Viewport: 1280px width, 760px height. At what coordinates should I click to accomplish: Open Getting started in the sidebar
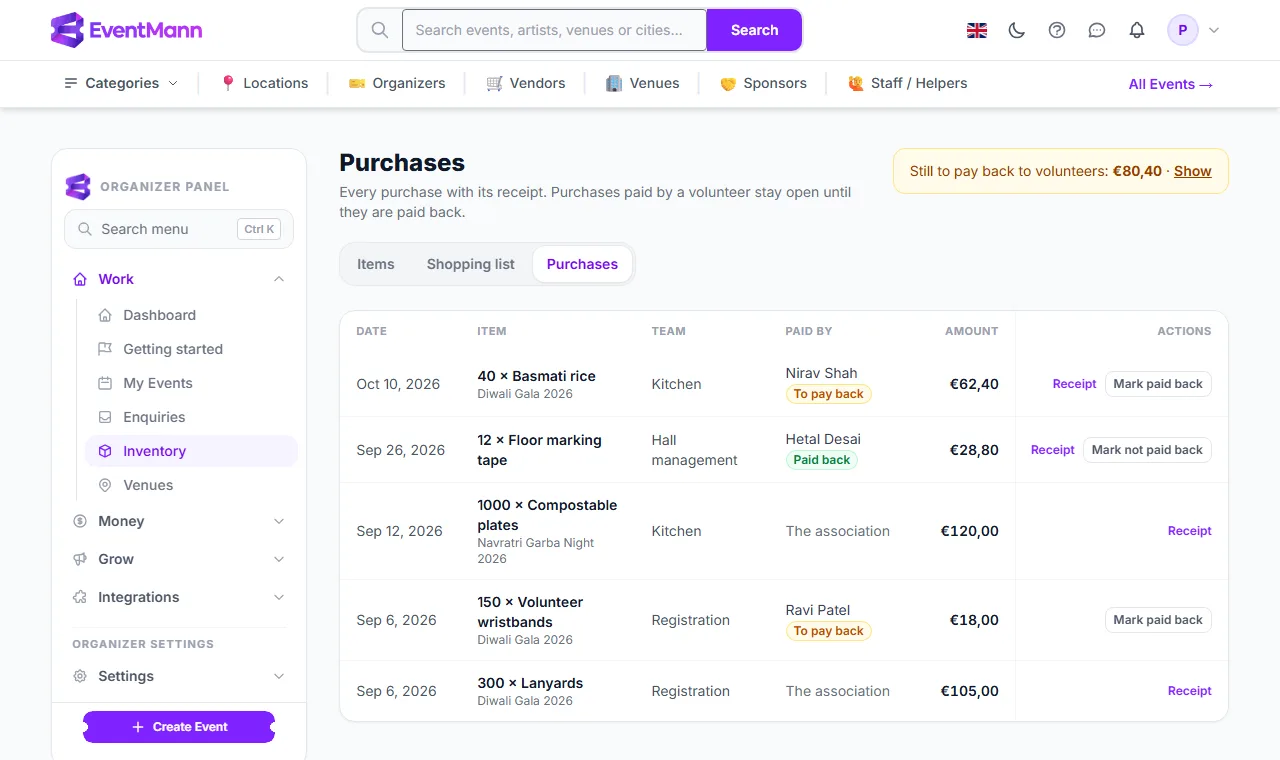pyautogui.click(x=191, y=349)
